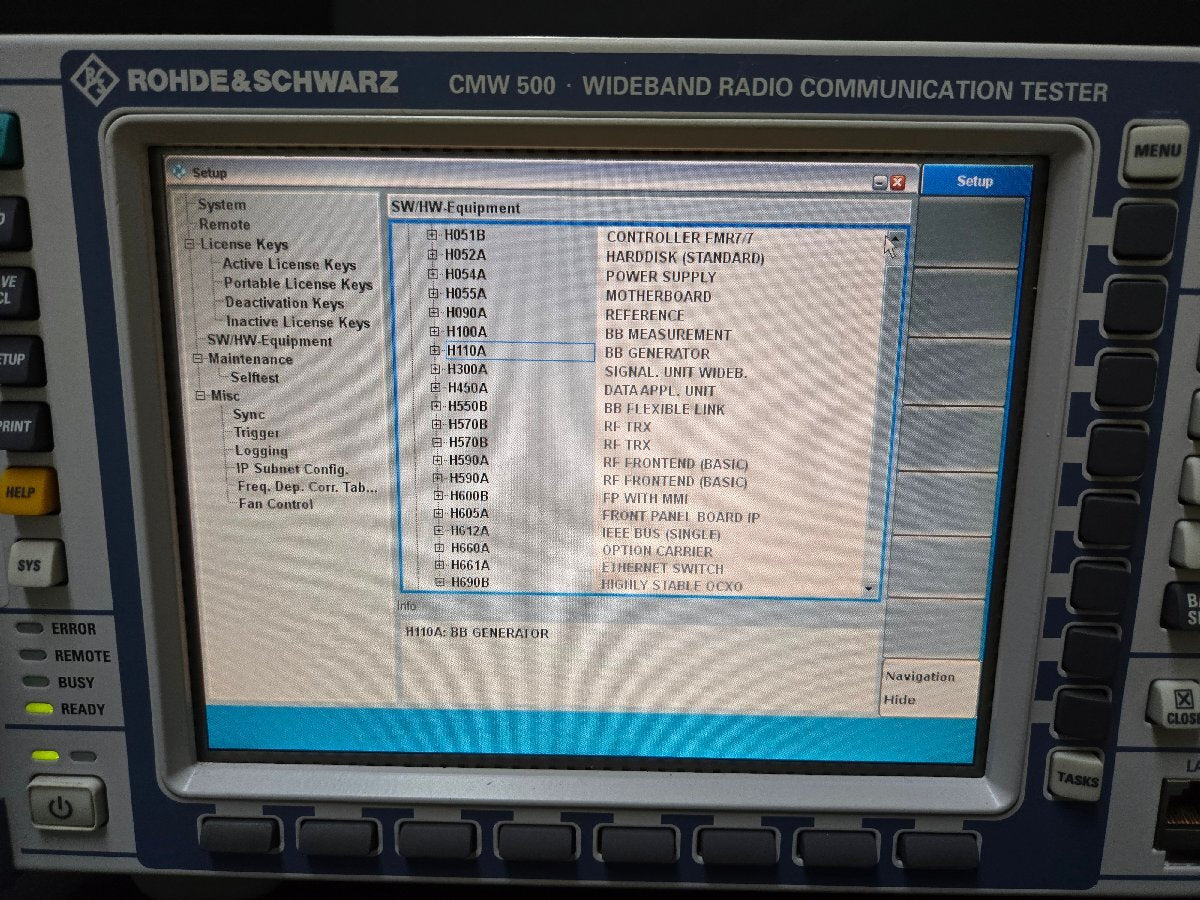Click the H612A row label
This screenshot has width=1200, height=900.
coord(469,531)
